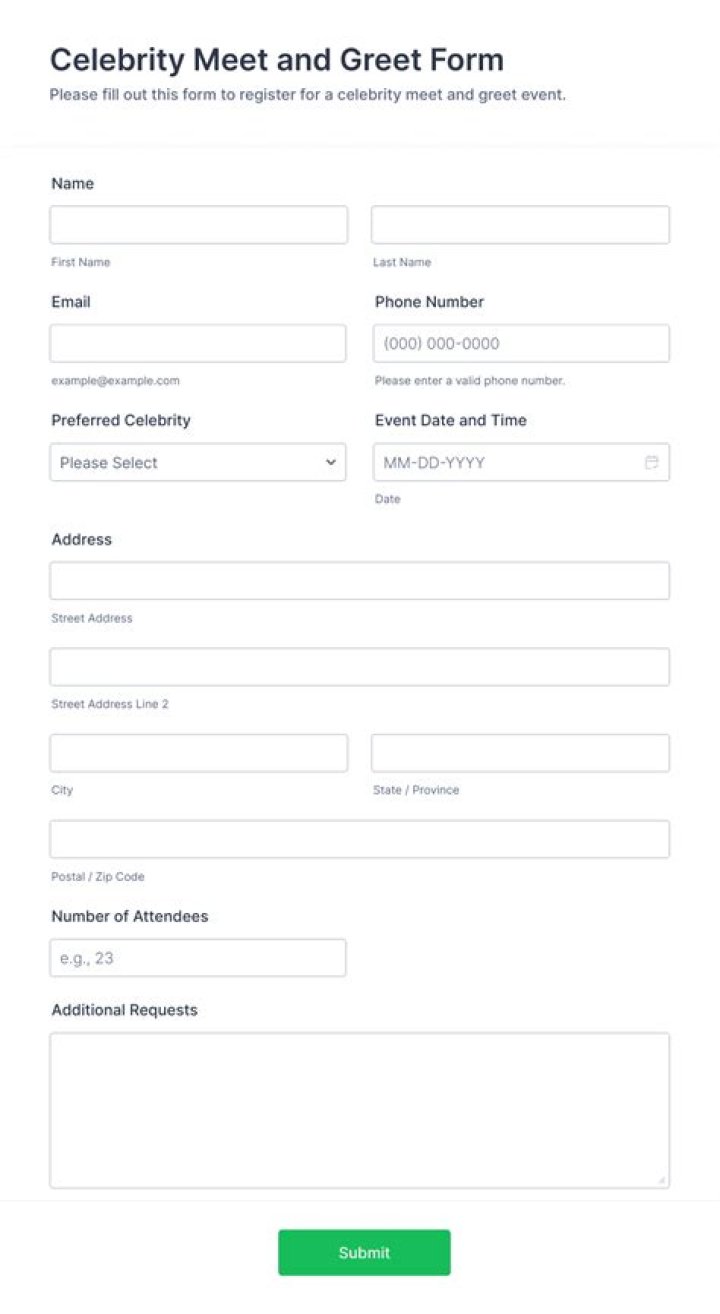The width and height of the screenshot is (720, 1314).
Task: Focus the Email input field
Action: tap(198, 343)
